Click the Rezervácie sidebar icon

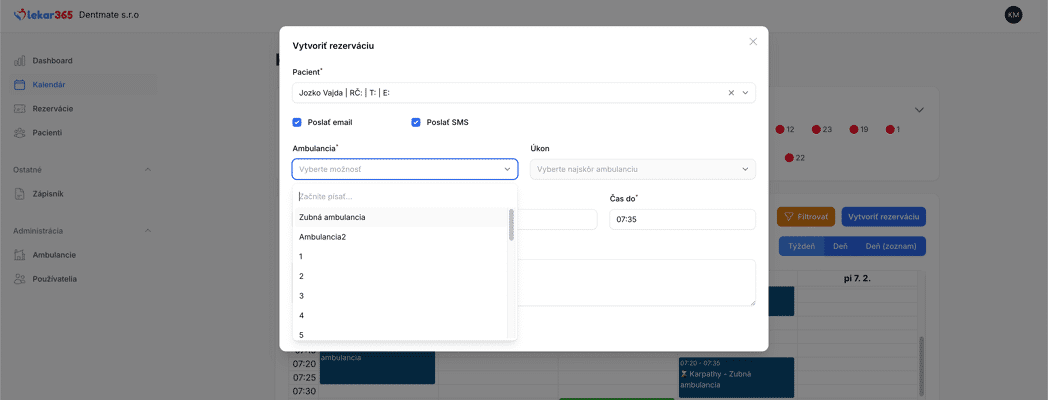pyautogui.click(x=20, y=108)
